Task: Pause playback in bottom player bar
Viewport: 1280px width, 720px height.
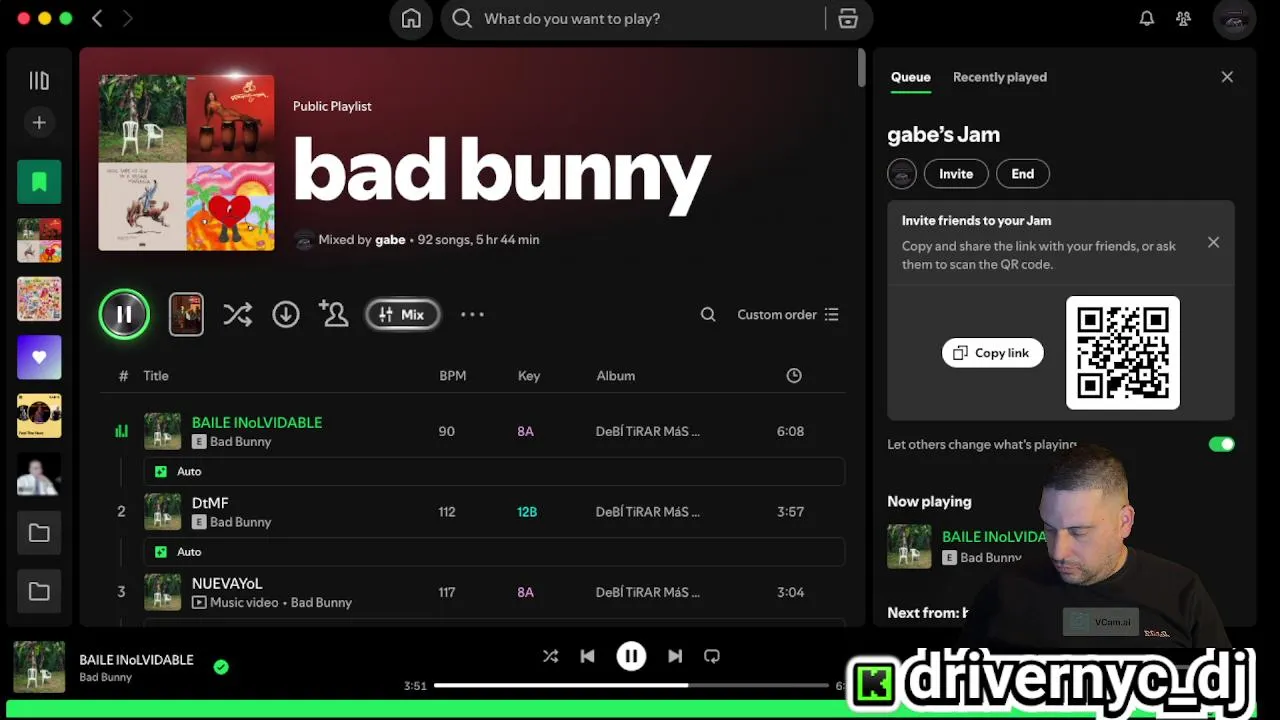Action: pos(631,656)
